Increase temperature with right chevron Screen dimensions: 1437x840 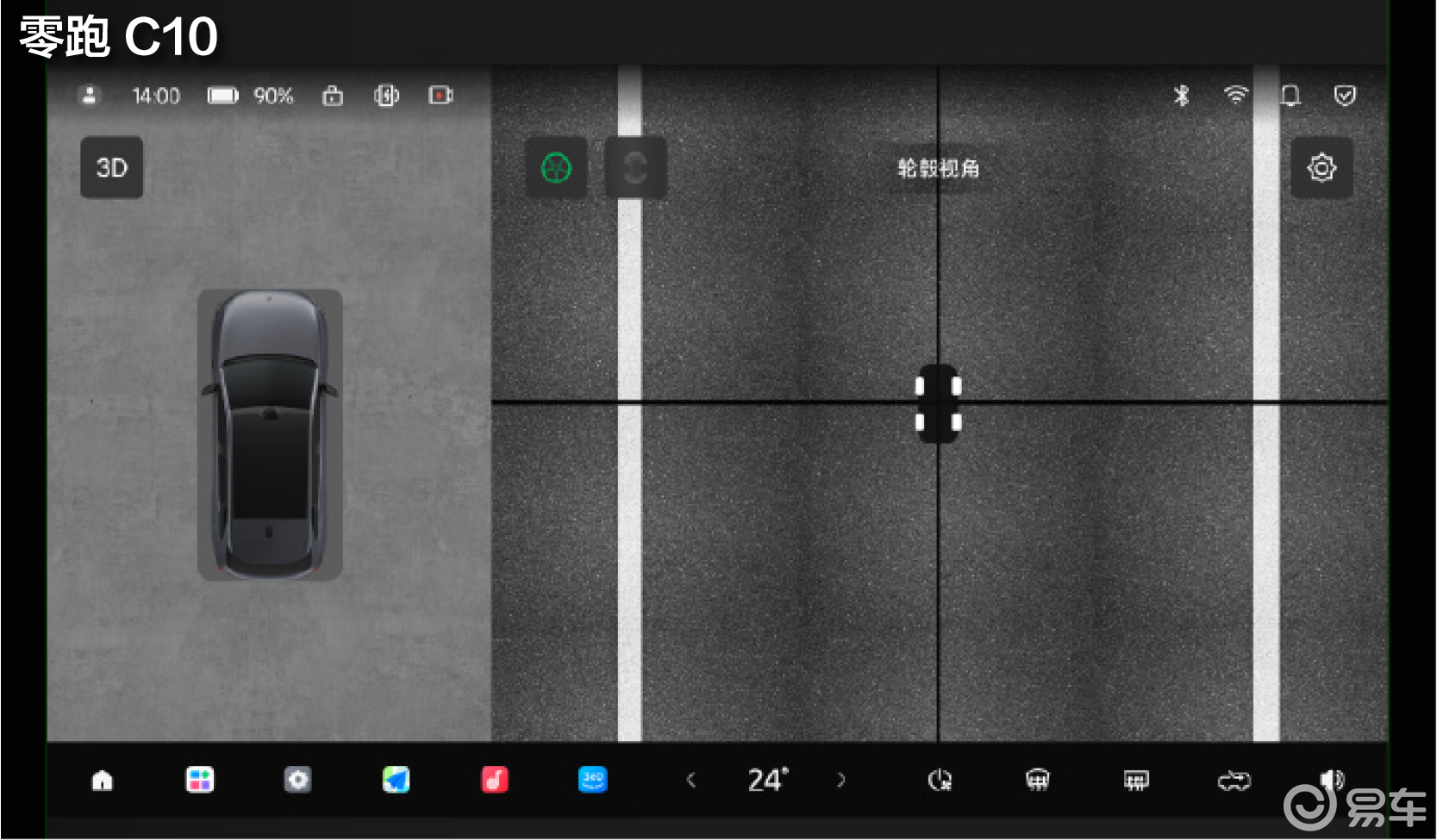point(841,781)
